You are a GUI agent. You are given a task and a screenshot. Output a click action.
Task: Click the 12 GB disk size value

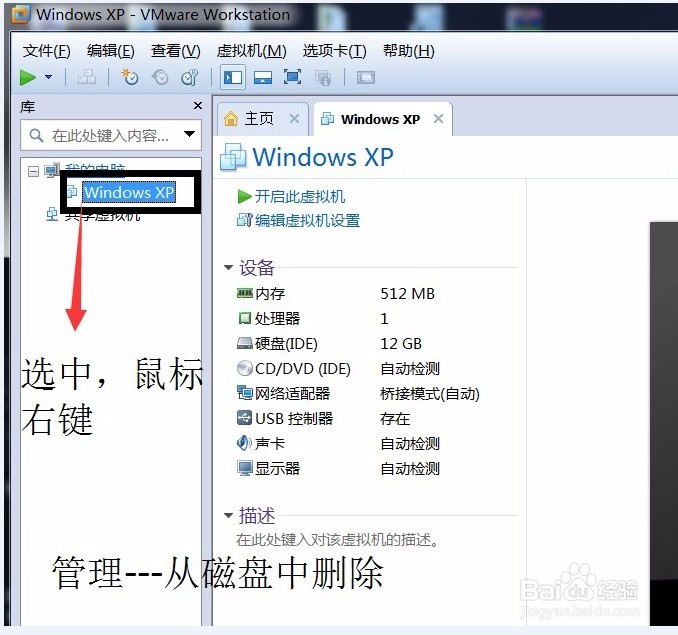click(x=401, y=344)
